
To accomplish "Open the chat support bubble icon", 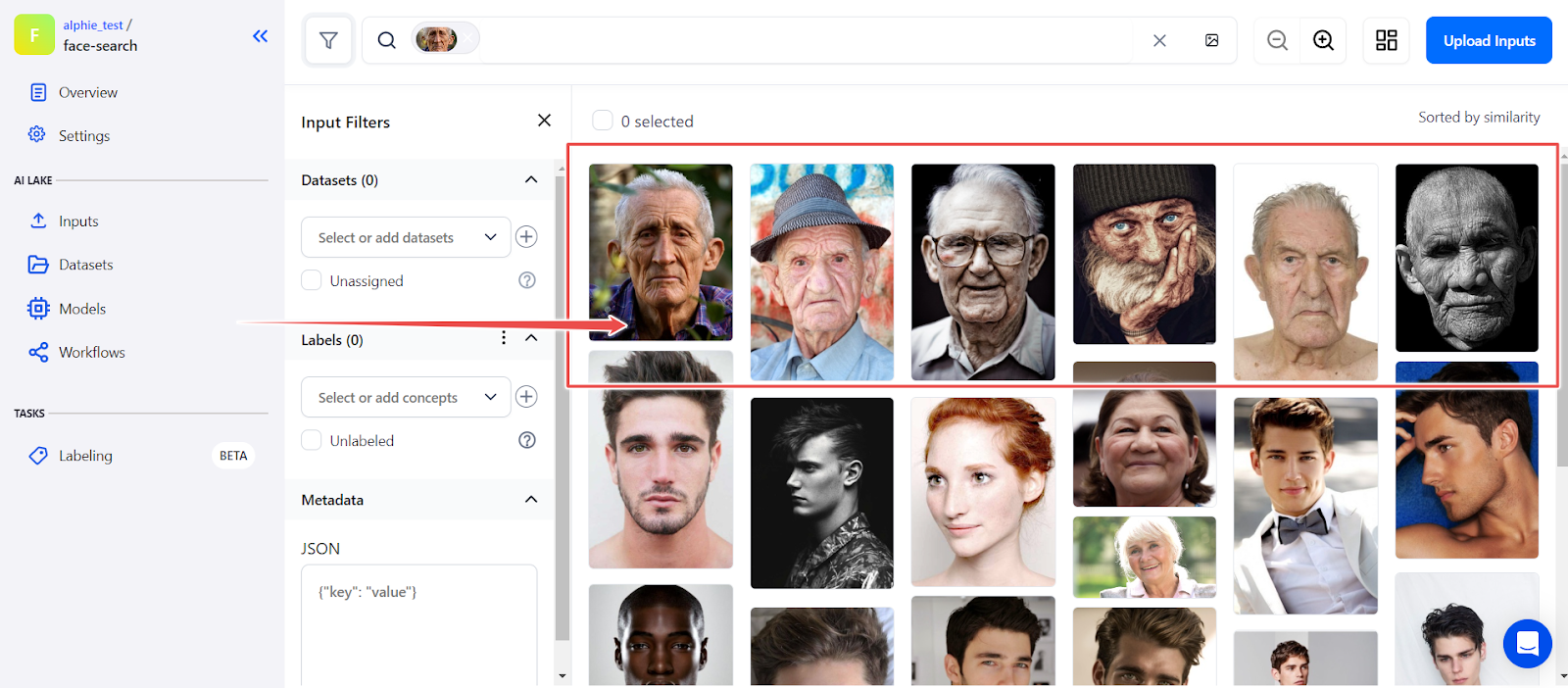I will tap(1527, 643).
